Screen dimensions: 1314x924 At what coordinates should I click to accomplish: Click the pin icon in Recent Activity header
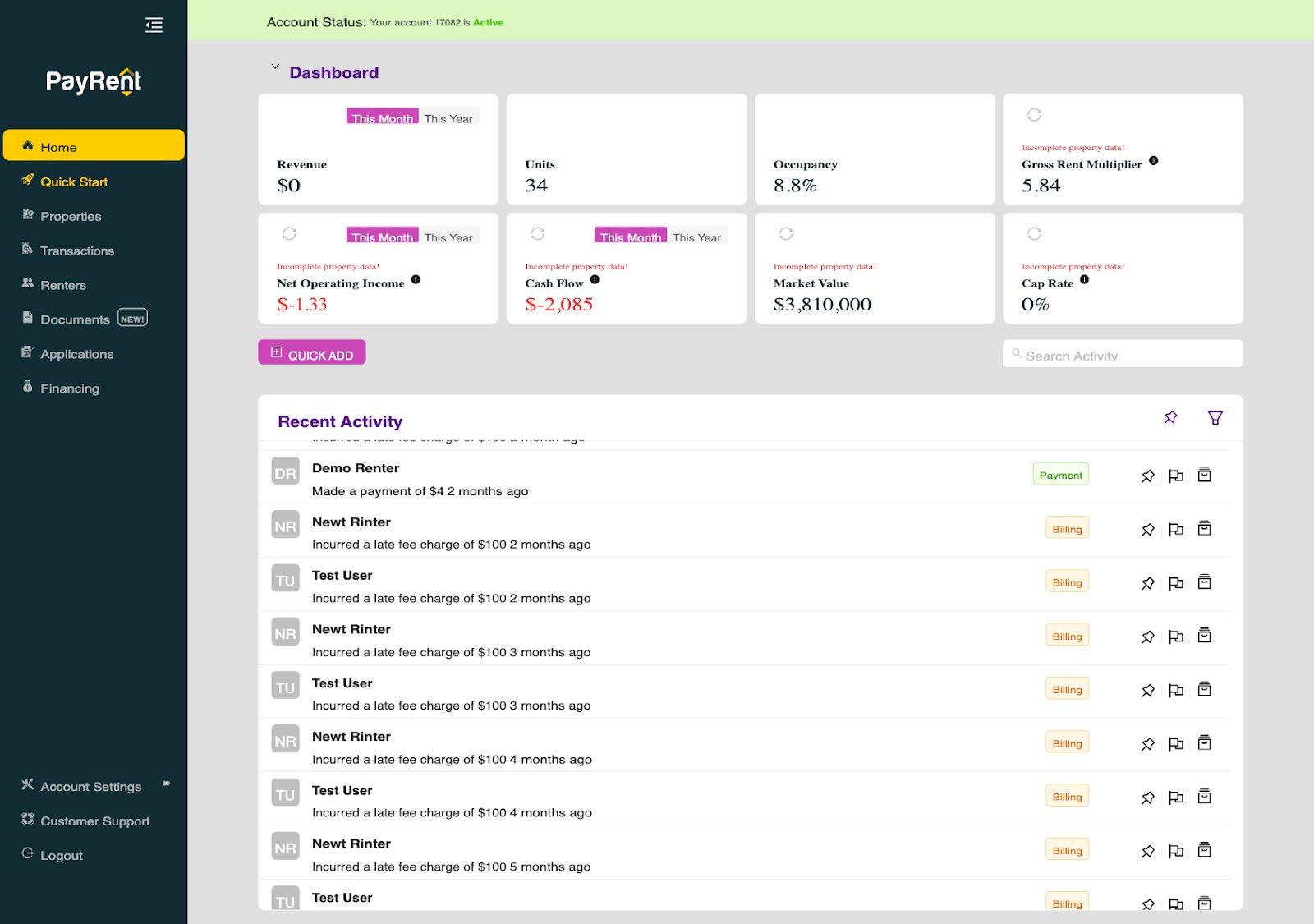[x=1170, y=418]
